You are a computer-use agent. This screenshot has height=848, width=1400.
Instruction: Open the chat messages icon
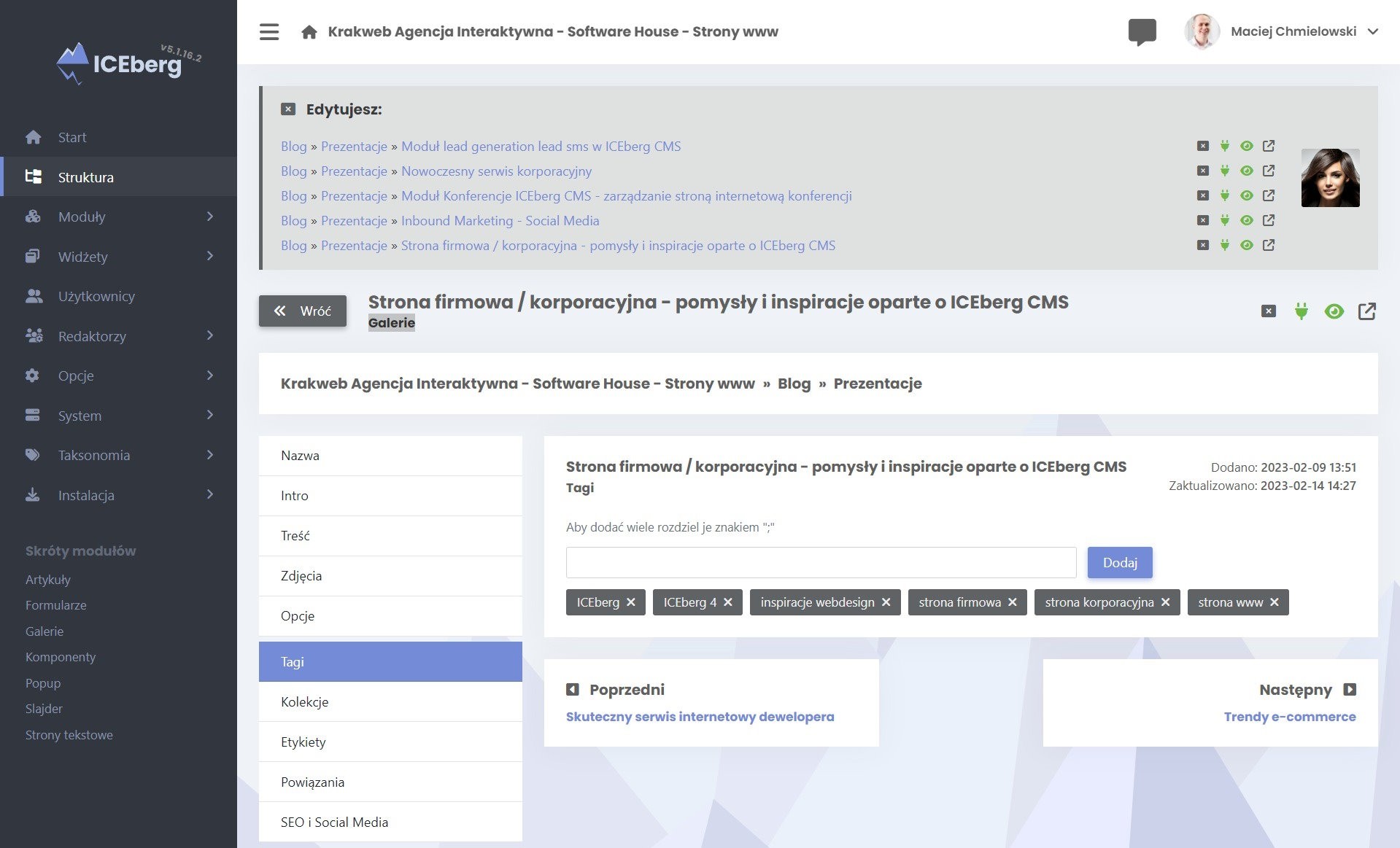(x=1142, y=32)
